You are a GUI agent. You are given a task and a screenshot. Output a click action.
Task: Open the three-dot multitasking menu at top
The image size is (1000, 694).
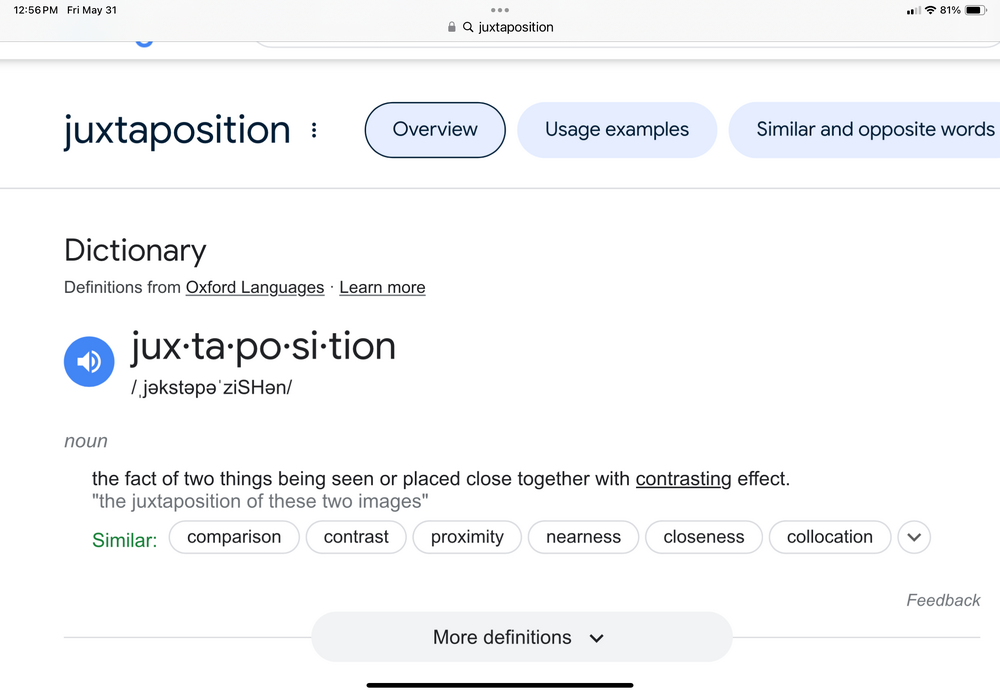(500, 10)
